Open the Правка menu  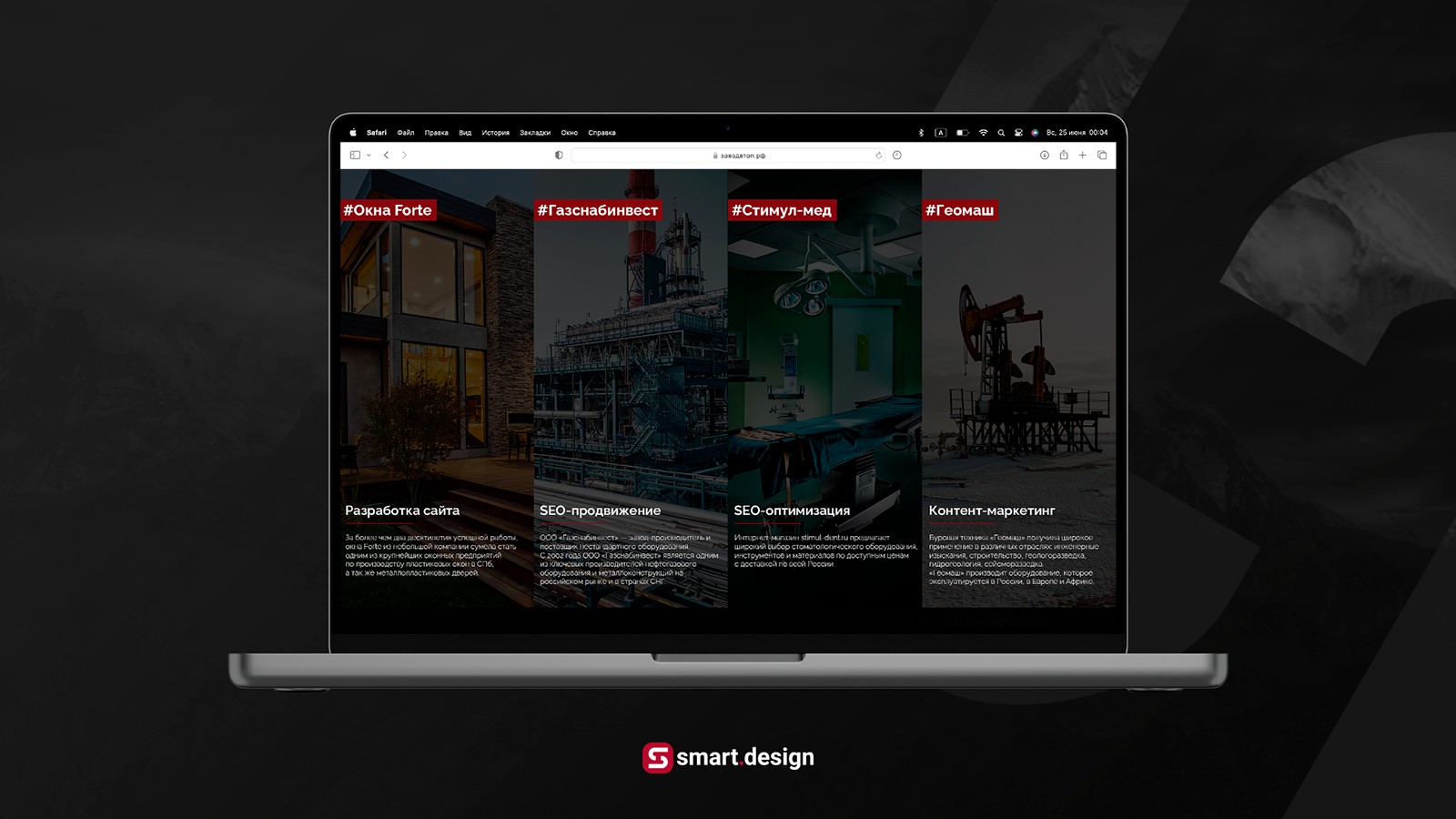(437, 133)
